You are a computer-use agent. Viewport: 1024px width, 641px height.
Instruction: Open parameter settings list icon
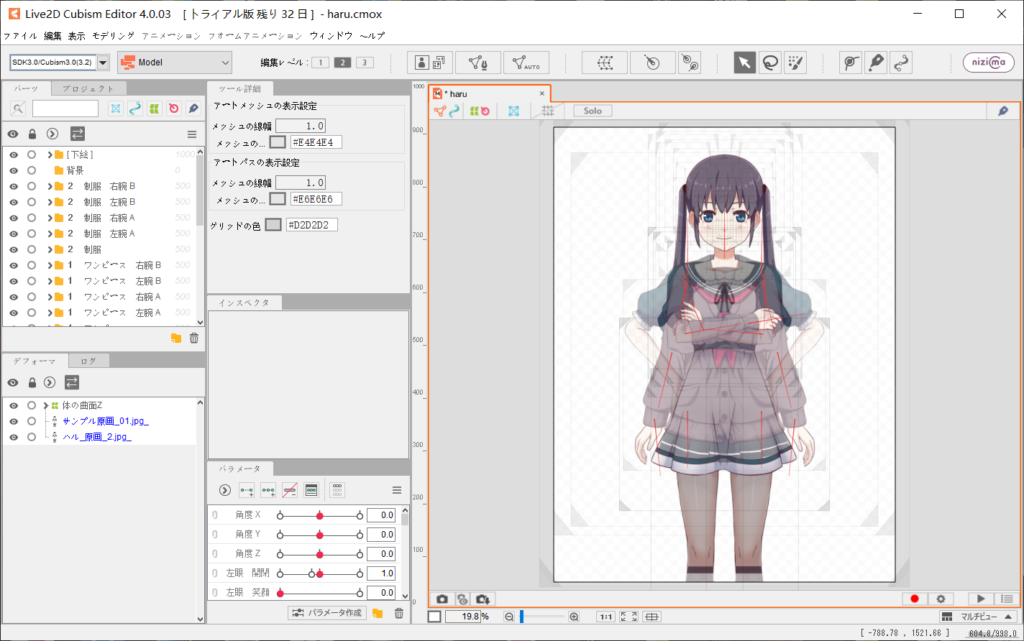(311, 490)
